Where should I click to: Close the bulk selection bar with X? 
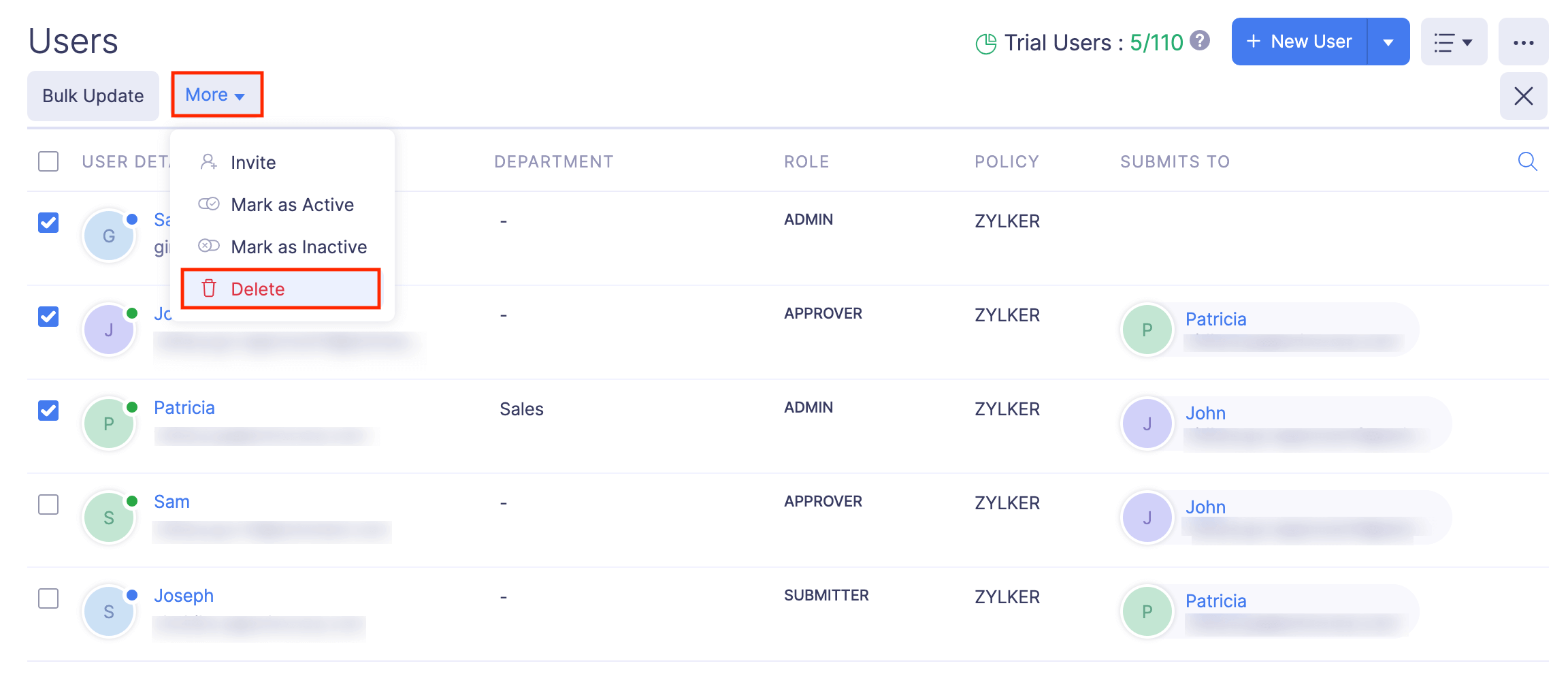[1523, 96]
